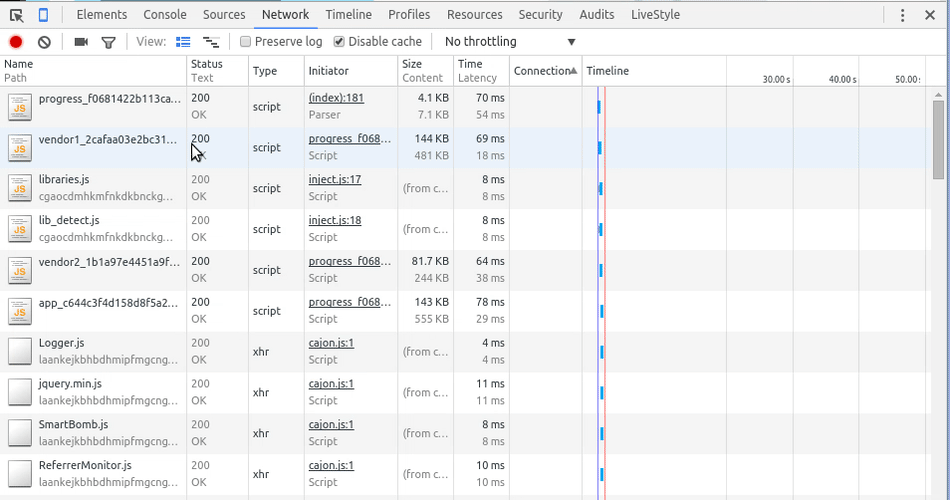The image size is (950, 500).
Task: Switch to the small request rows view icon
Action: tap(210, 42)
